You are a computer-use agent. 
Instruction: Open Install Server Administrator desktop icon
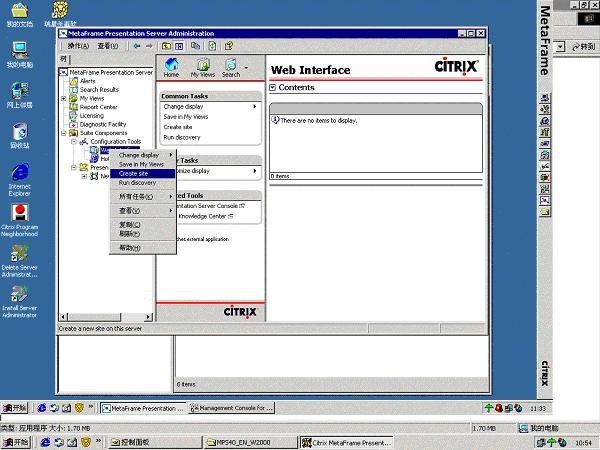point(20,302)
